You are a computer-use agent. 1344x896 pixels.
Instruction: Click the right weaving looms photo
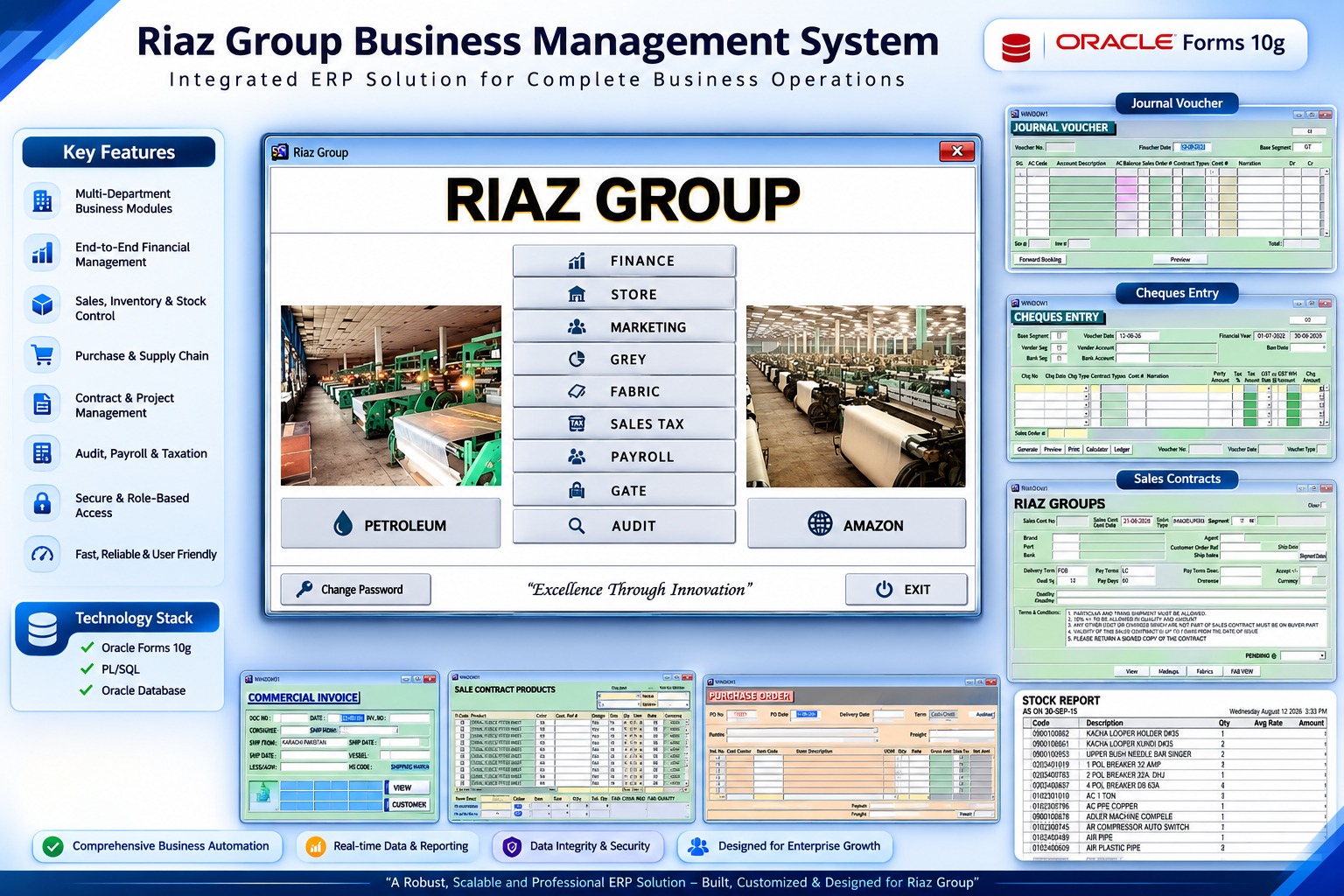click(x=856, y=395)
